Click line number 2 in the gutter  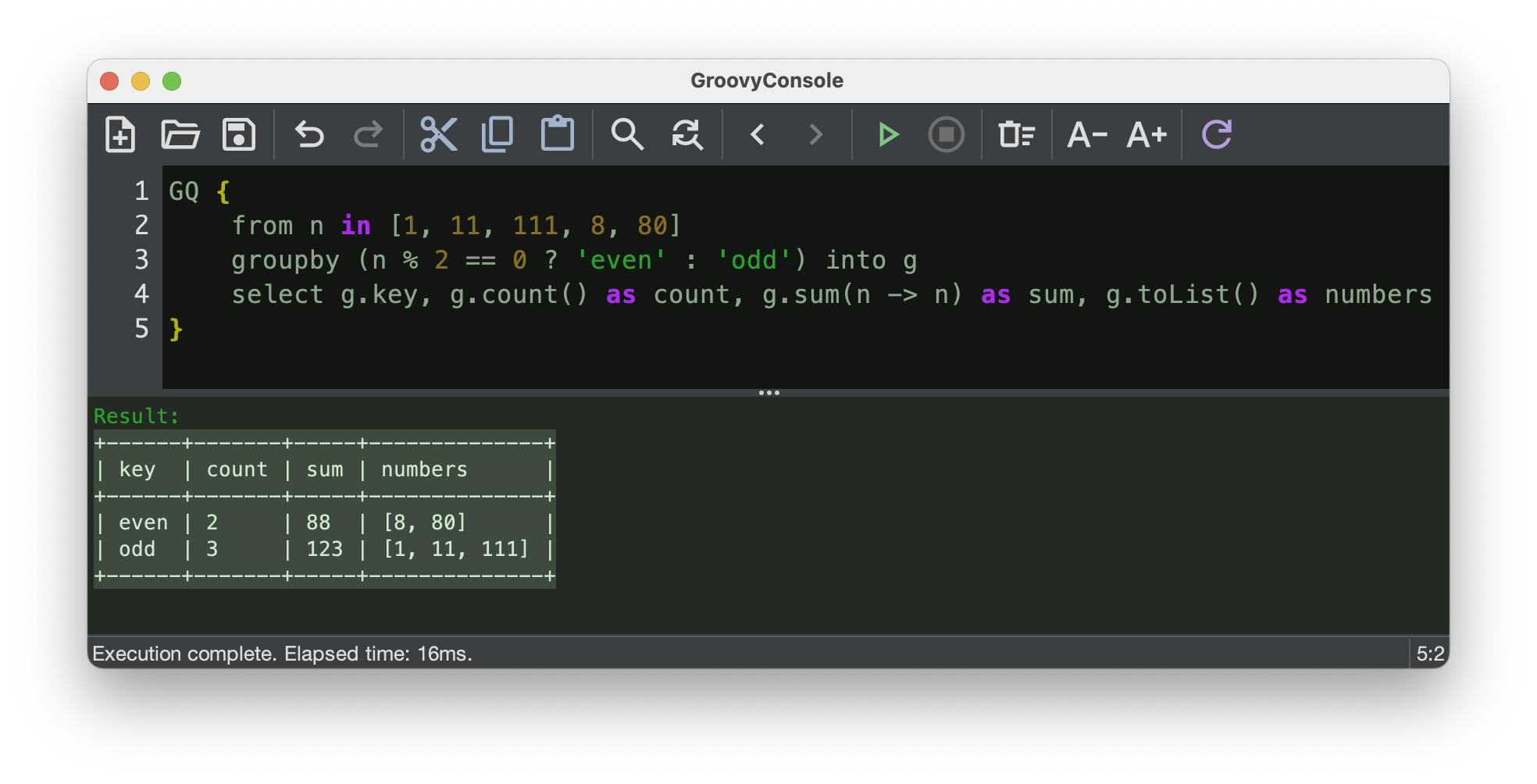coord(141,226)
